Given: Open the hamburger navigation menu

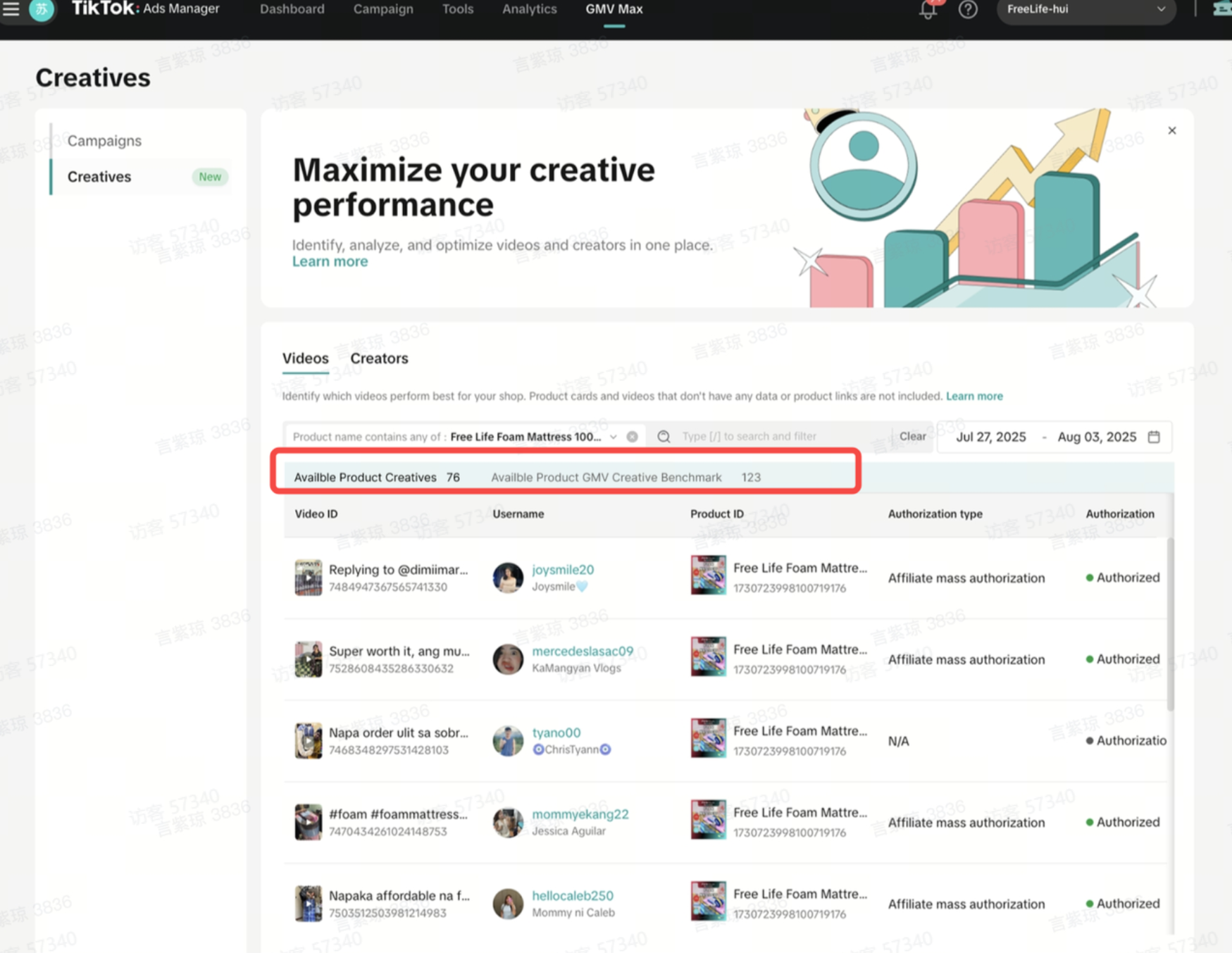Looking at the screenshot, I should (11, 8).
